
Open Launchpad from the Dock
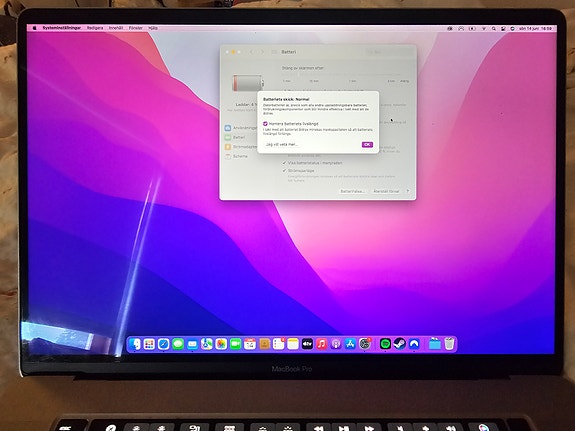pos(149,344)
